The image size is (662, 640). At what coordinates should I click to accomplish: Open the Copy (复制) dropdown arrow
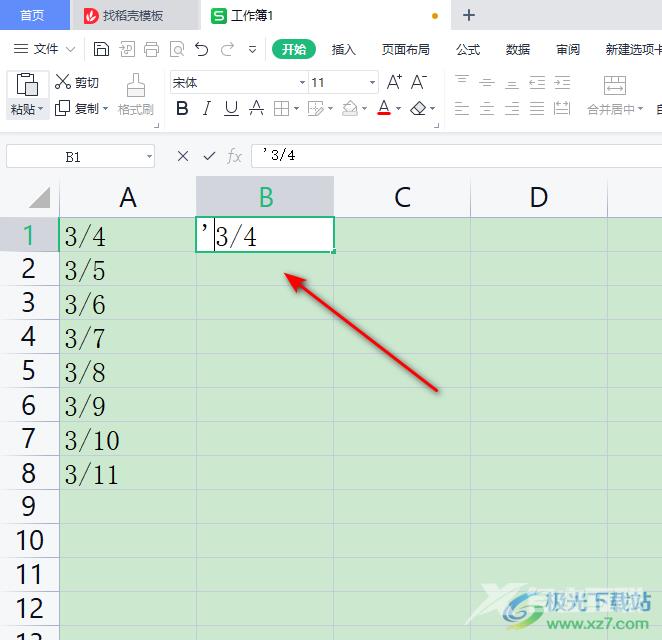coord(106,109)
